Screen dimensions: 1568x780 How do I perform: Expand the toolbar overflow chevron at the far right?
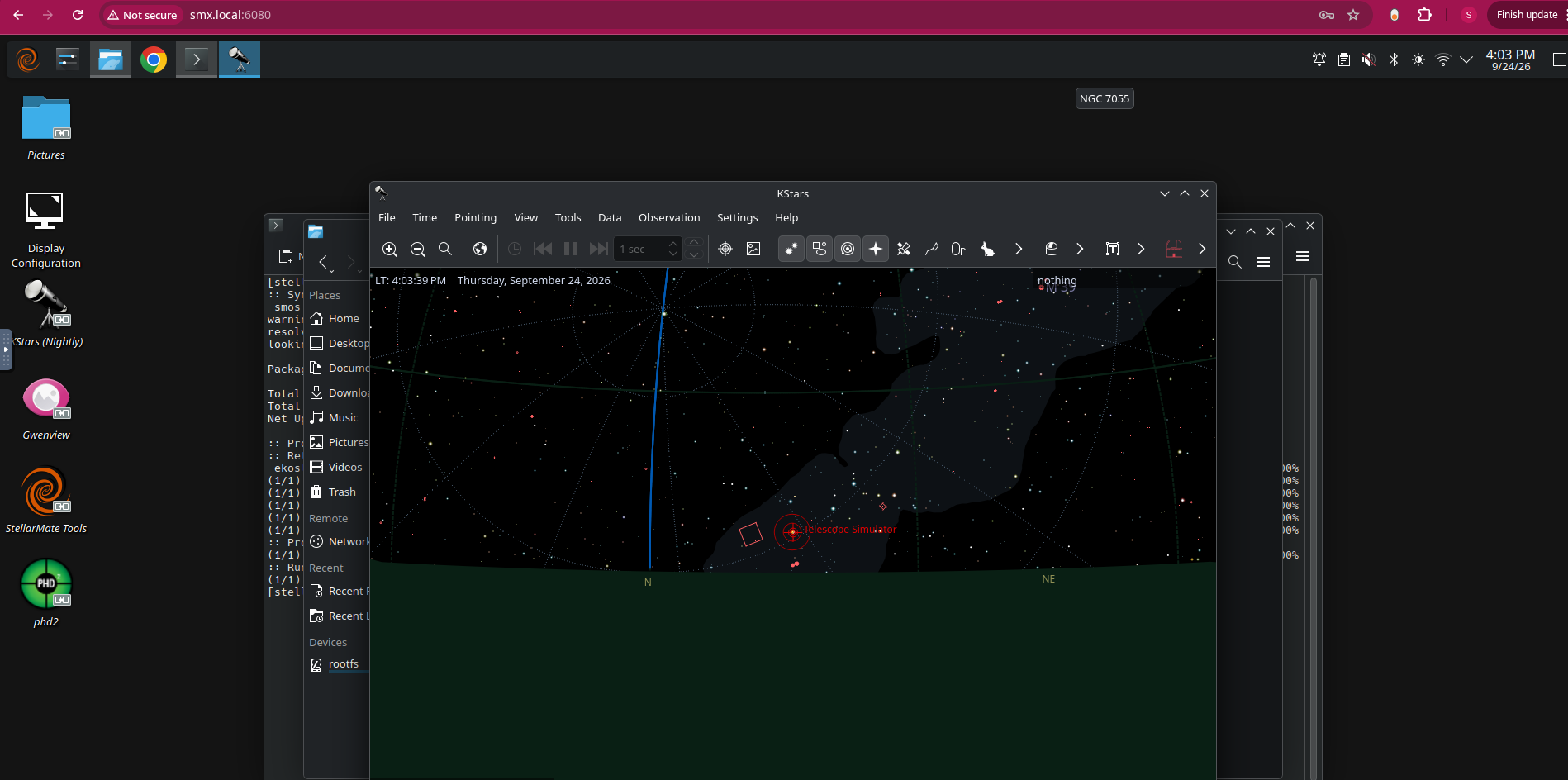pos(1202,249)
